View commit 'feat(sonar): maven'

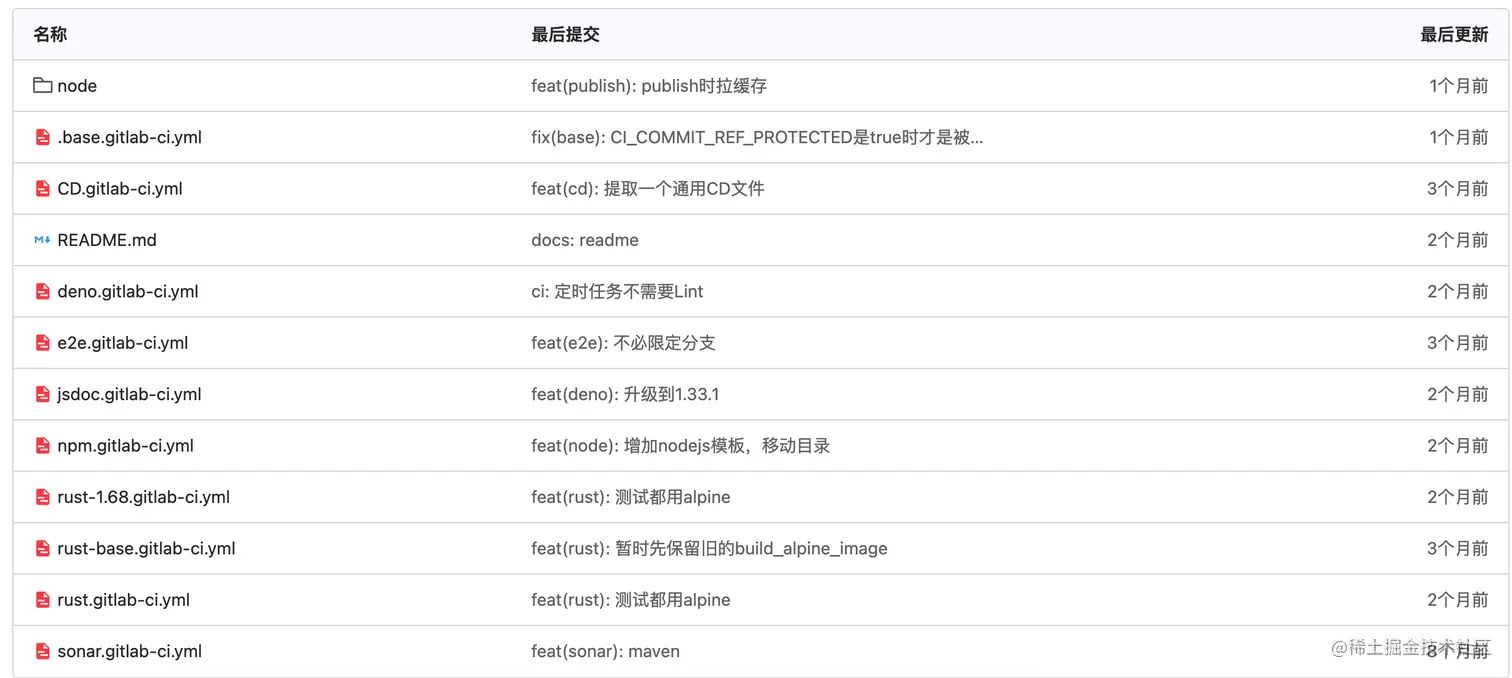(x=605, y=652)
